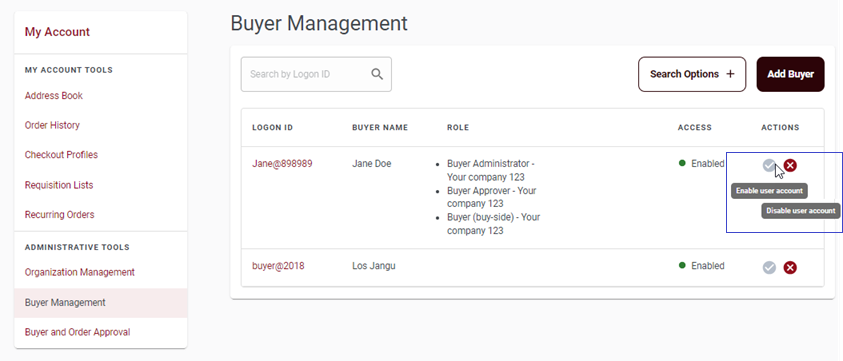843x361 pixels.
Task: Click the ROLE column header
Action: pos(458,128)
